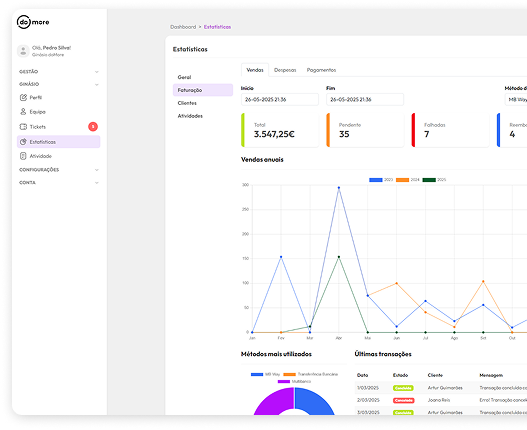Toggle Transferência Bancária orange pie legend
527x430 pixels.
(x=289, y=374)
